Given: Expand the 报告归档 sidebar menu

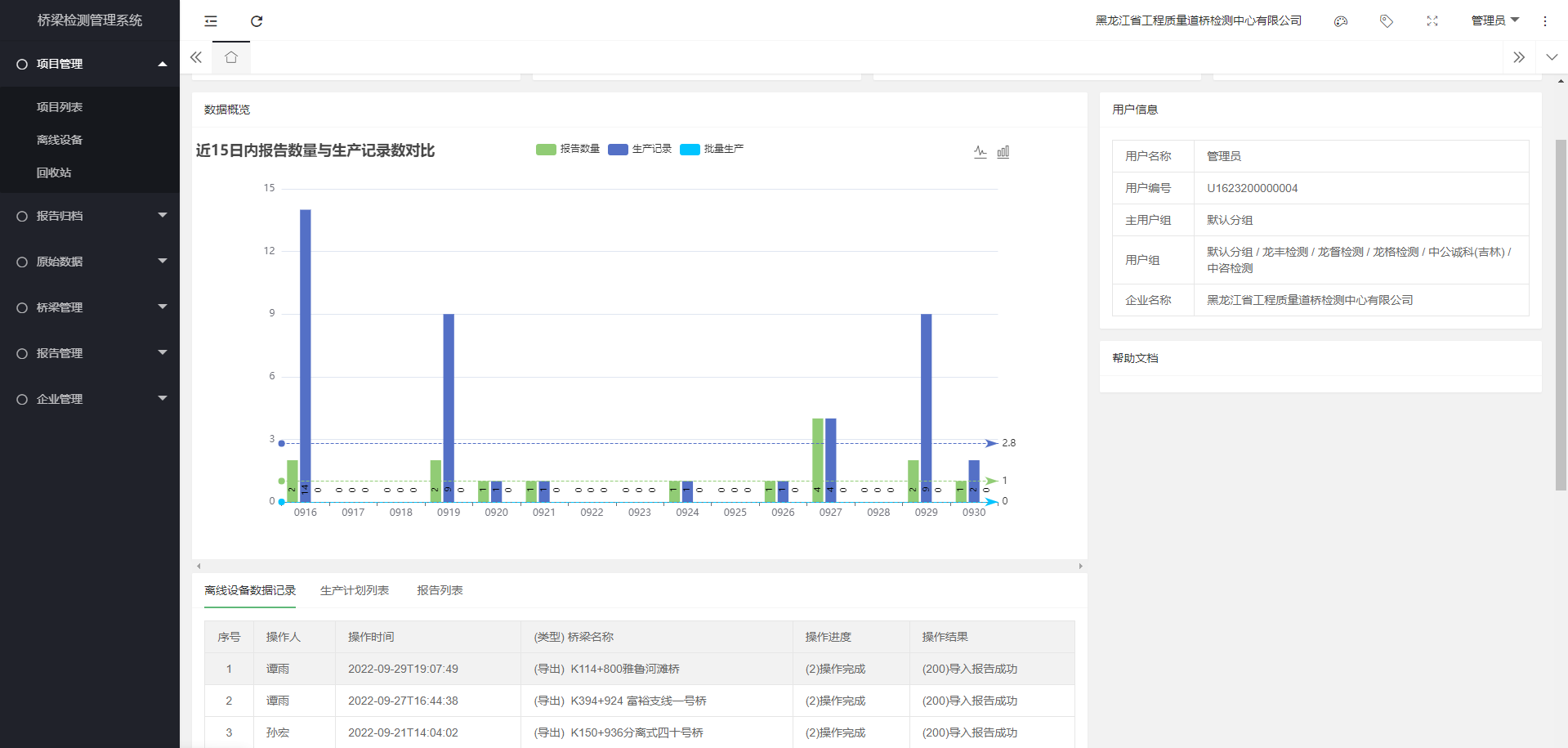Looking at the screenshot, I should 90,216.
